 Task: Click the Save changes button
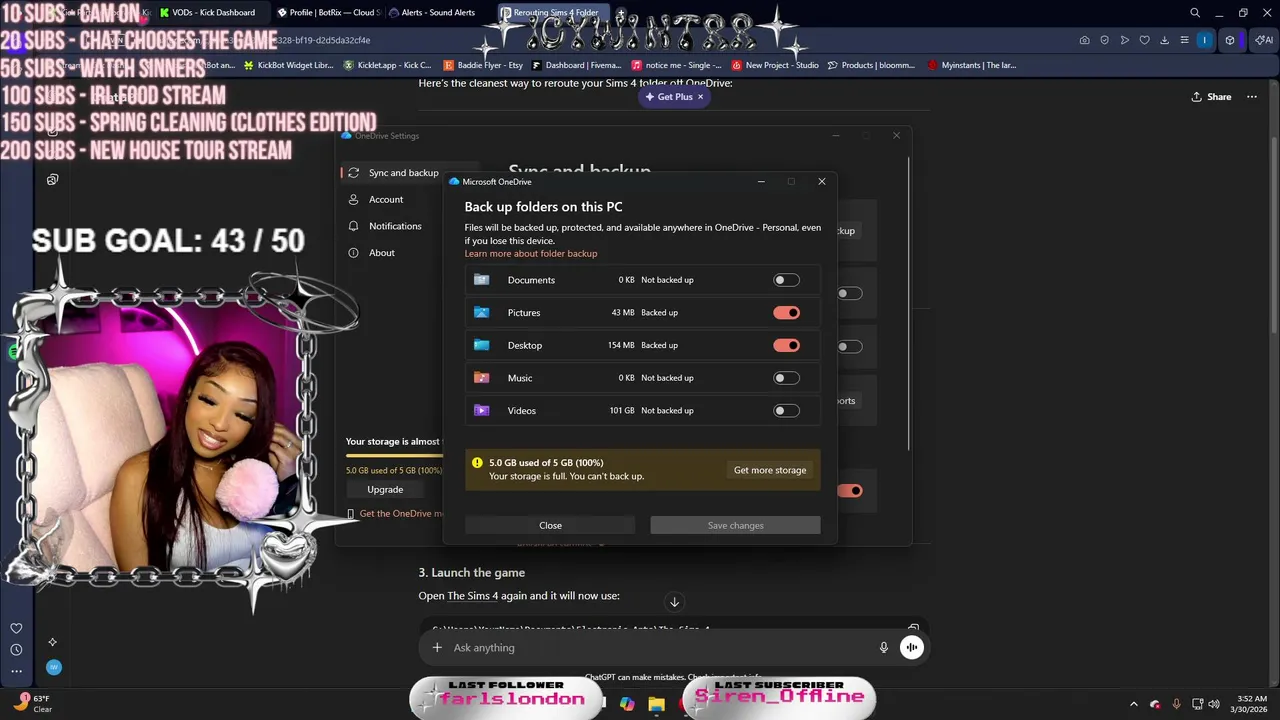click(735, 525)
